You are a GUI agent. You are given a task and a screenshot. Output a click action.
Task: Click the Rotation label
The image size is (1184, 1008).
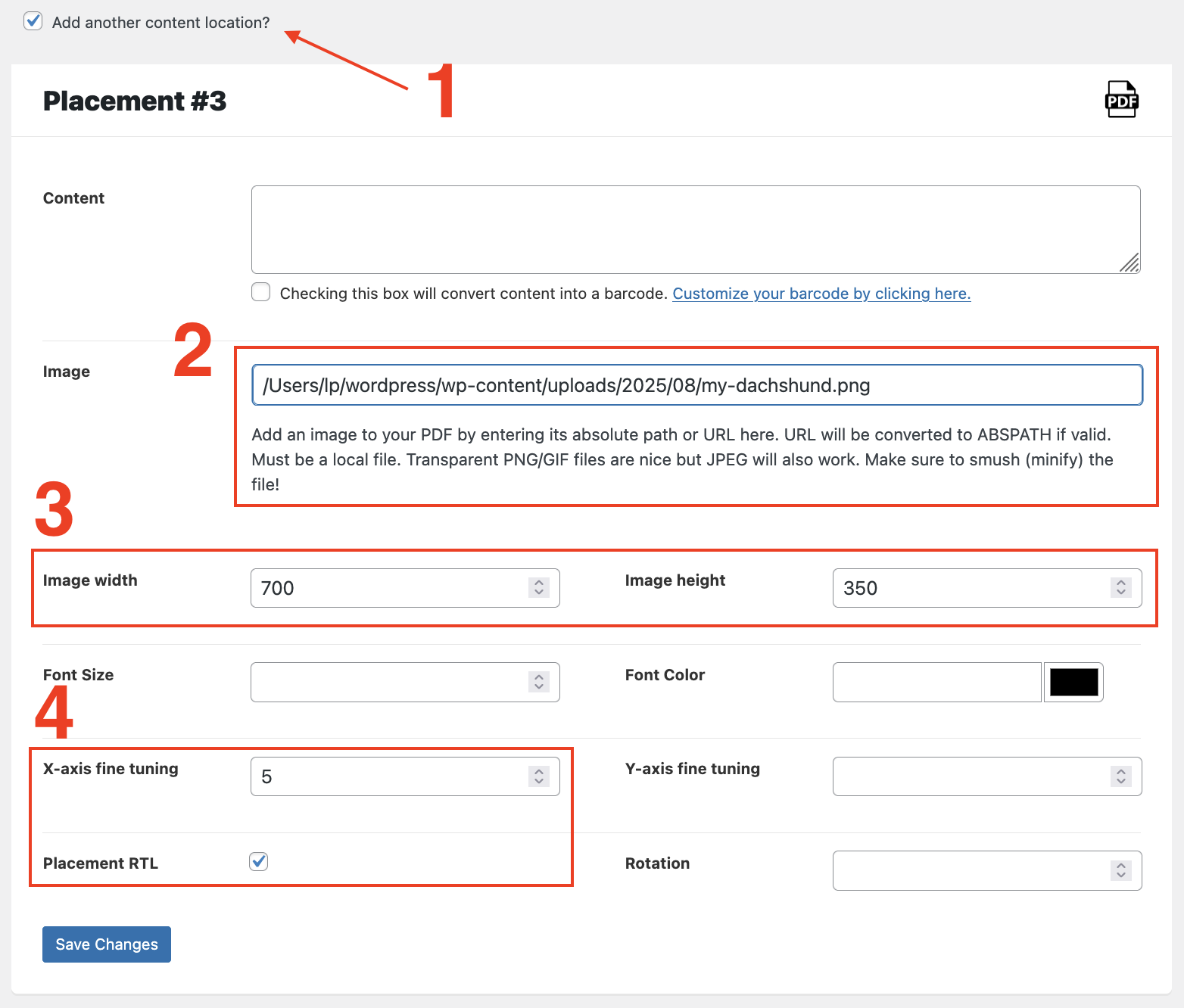657,863
